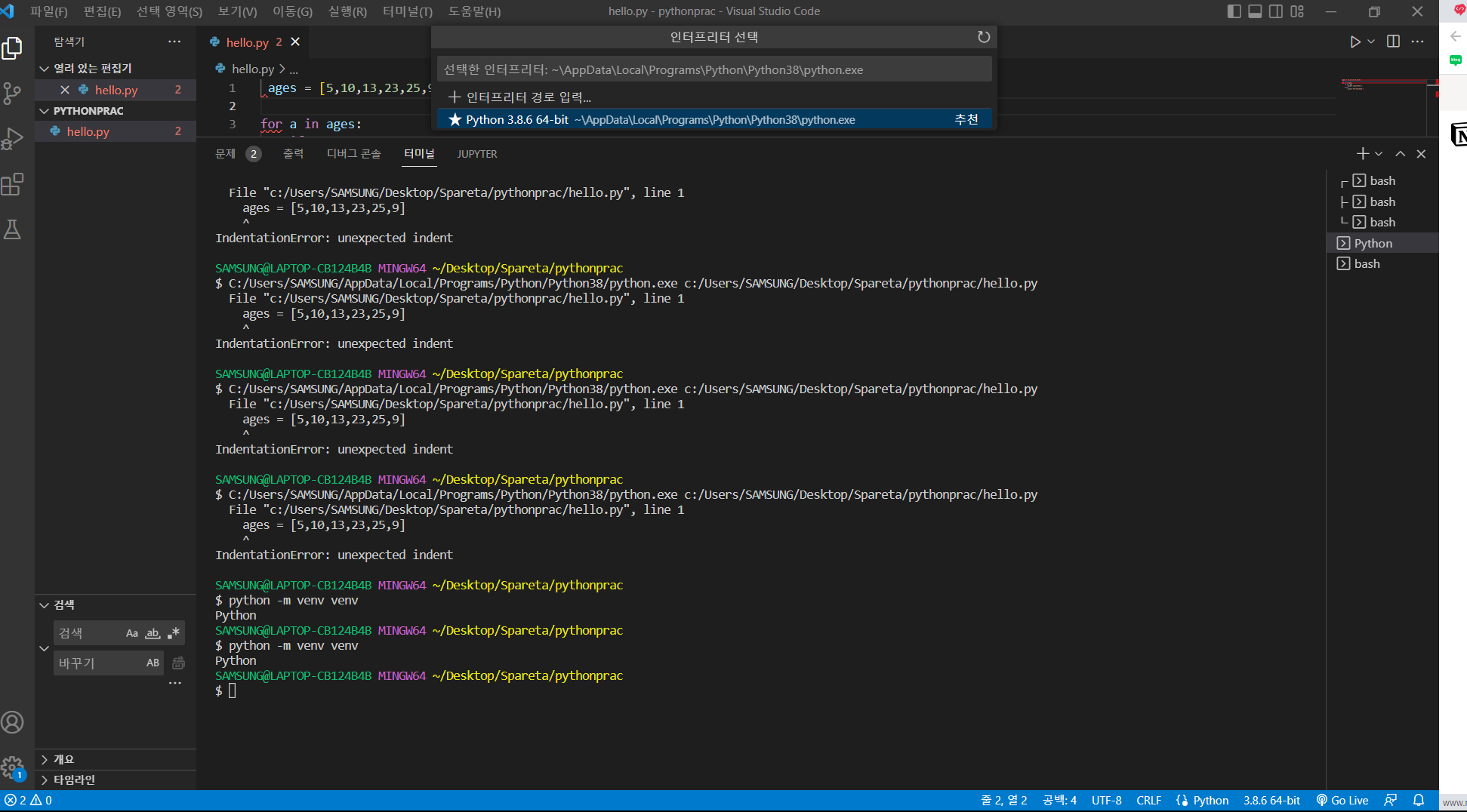Image resolution: width=1467 pixels, height=812 pixels.
Task: Open new terminal profile dropdown arrow
Action: [1379, 154]
